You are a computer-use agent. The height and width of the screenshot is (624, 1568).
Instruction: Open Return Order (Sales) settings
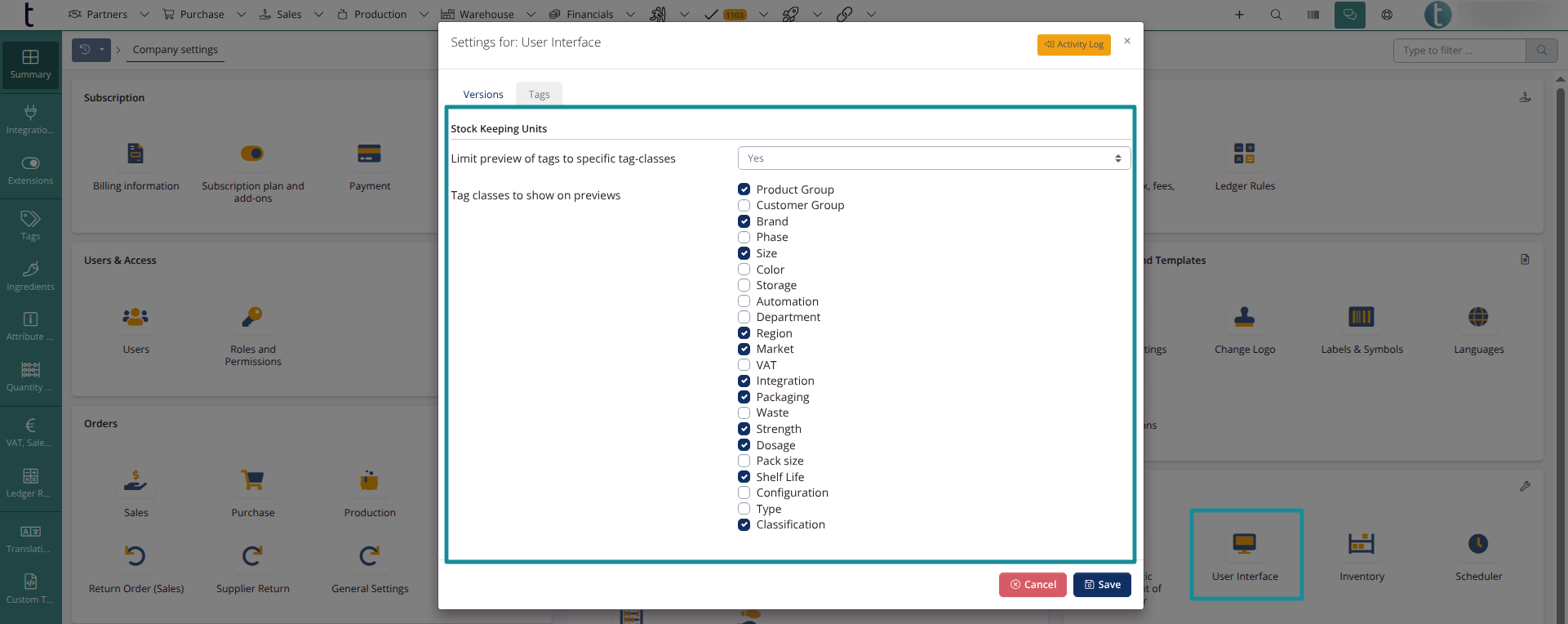(x=135, y=568)
